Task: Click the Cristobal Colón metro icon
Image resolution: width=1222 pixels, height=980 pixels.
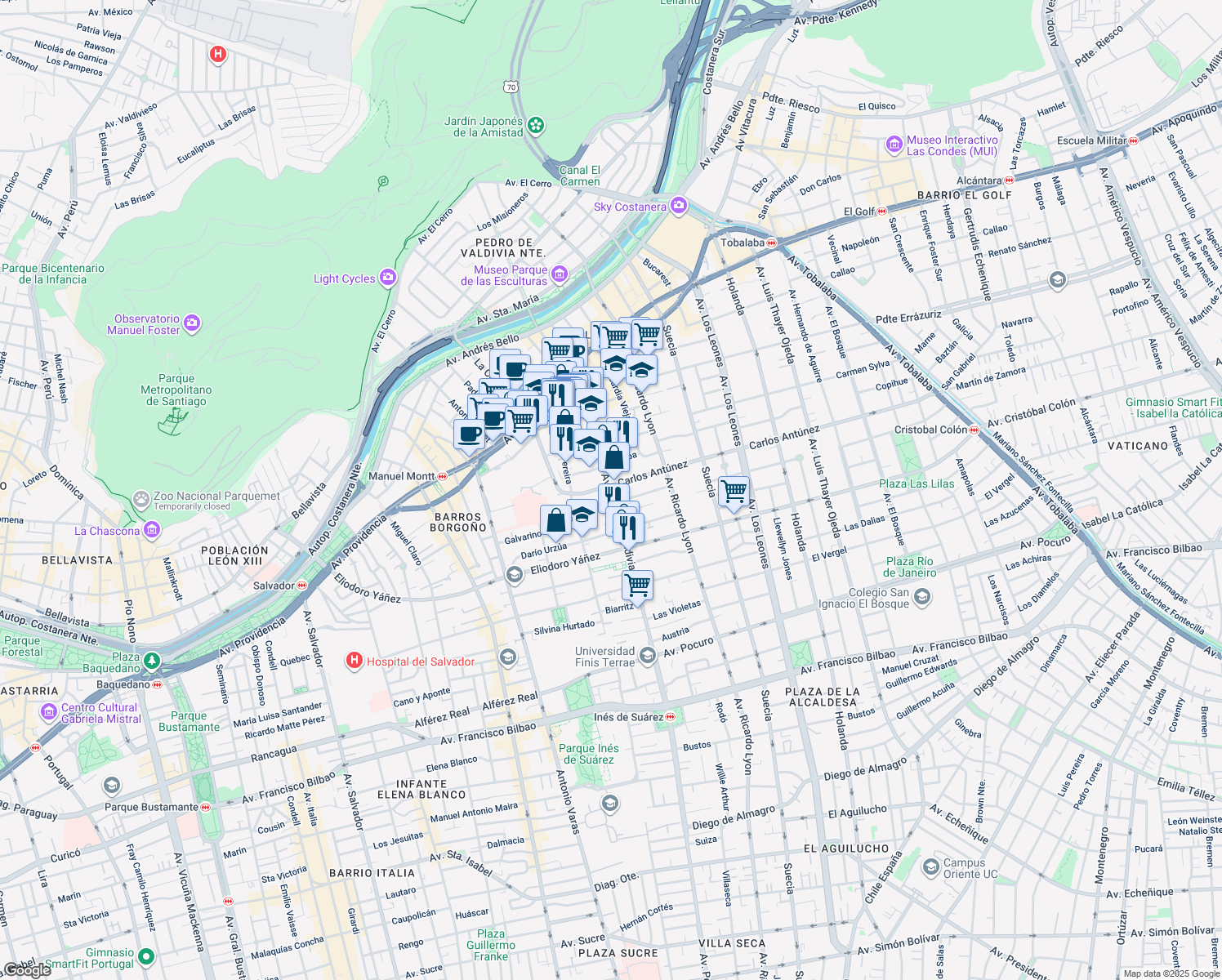Action: point(974,430)
